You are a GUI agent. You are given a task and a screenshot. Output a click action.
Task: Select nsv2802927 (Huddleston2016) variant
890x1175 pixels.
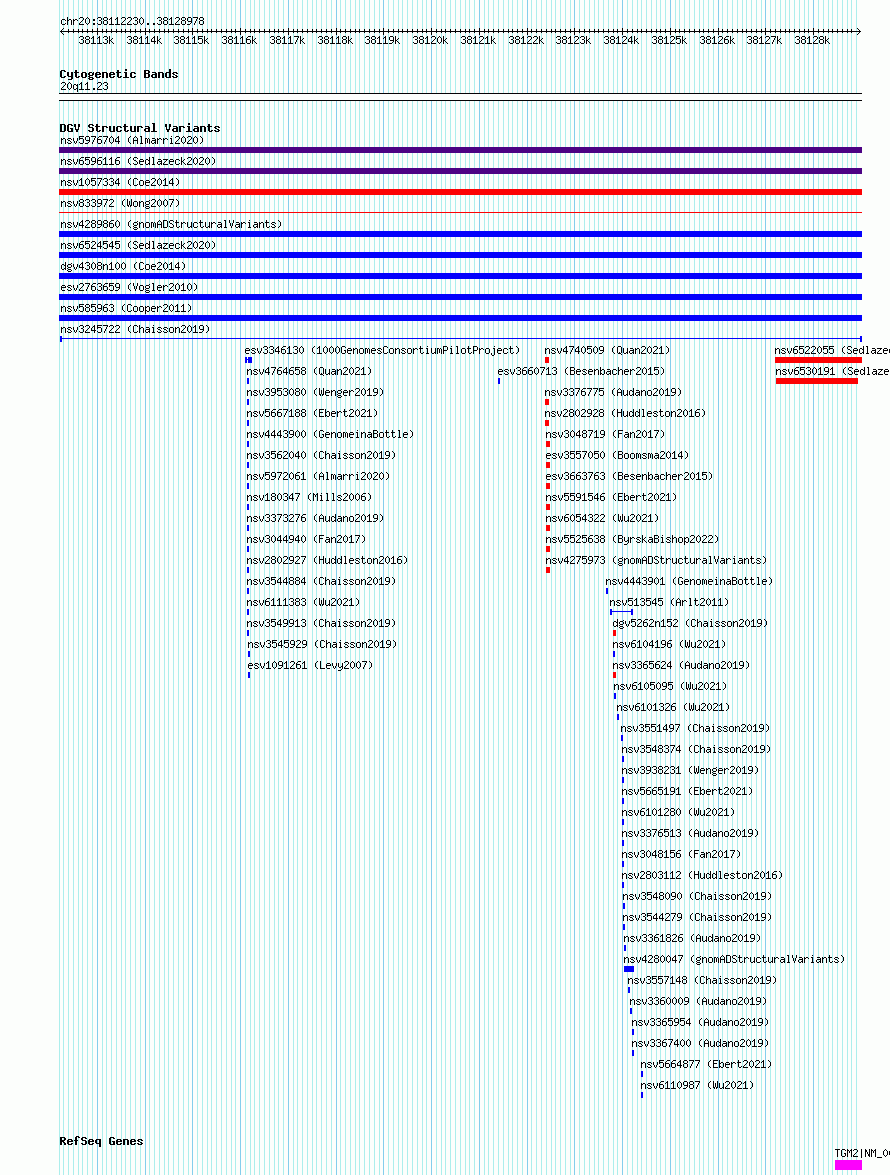point(327,560)
